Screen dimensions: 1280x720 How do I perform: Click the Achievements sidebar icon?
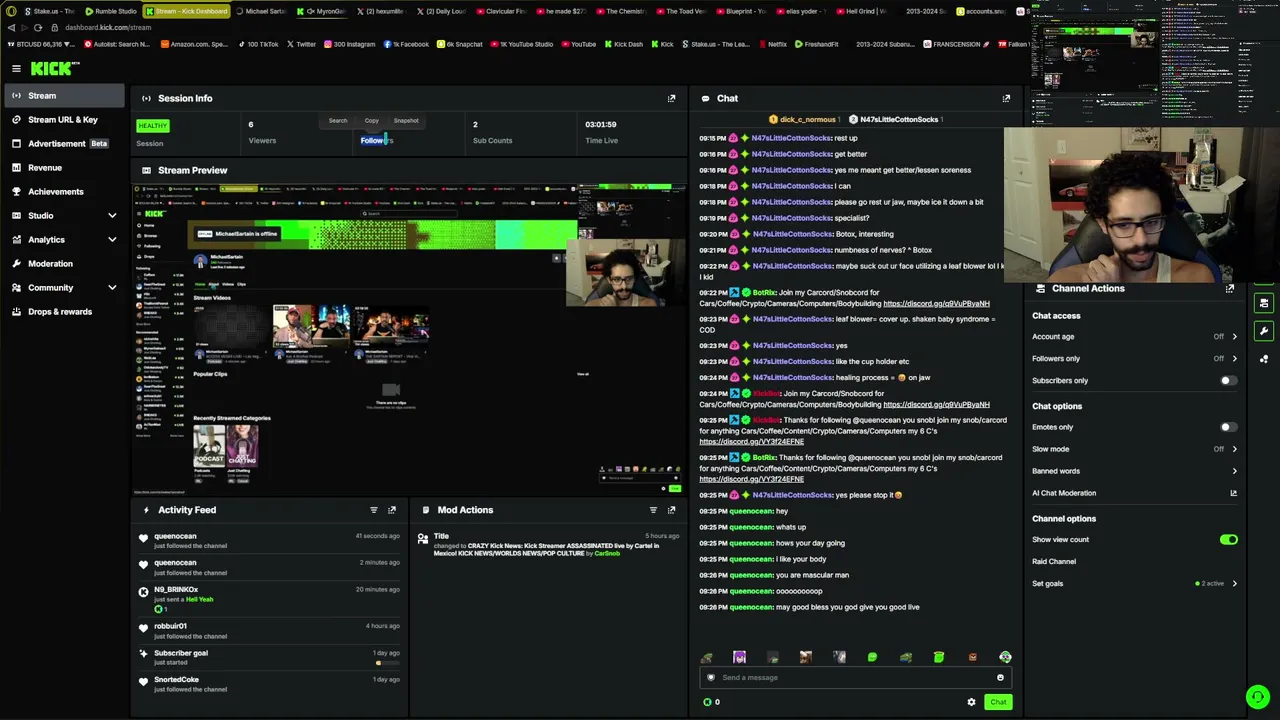pyautogui.click(x=16, y=191)
